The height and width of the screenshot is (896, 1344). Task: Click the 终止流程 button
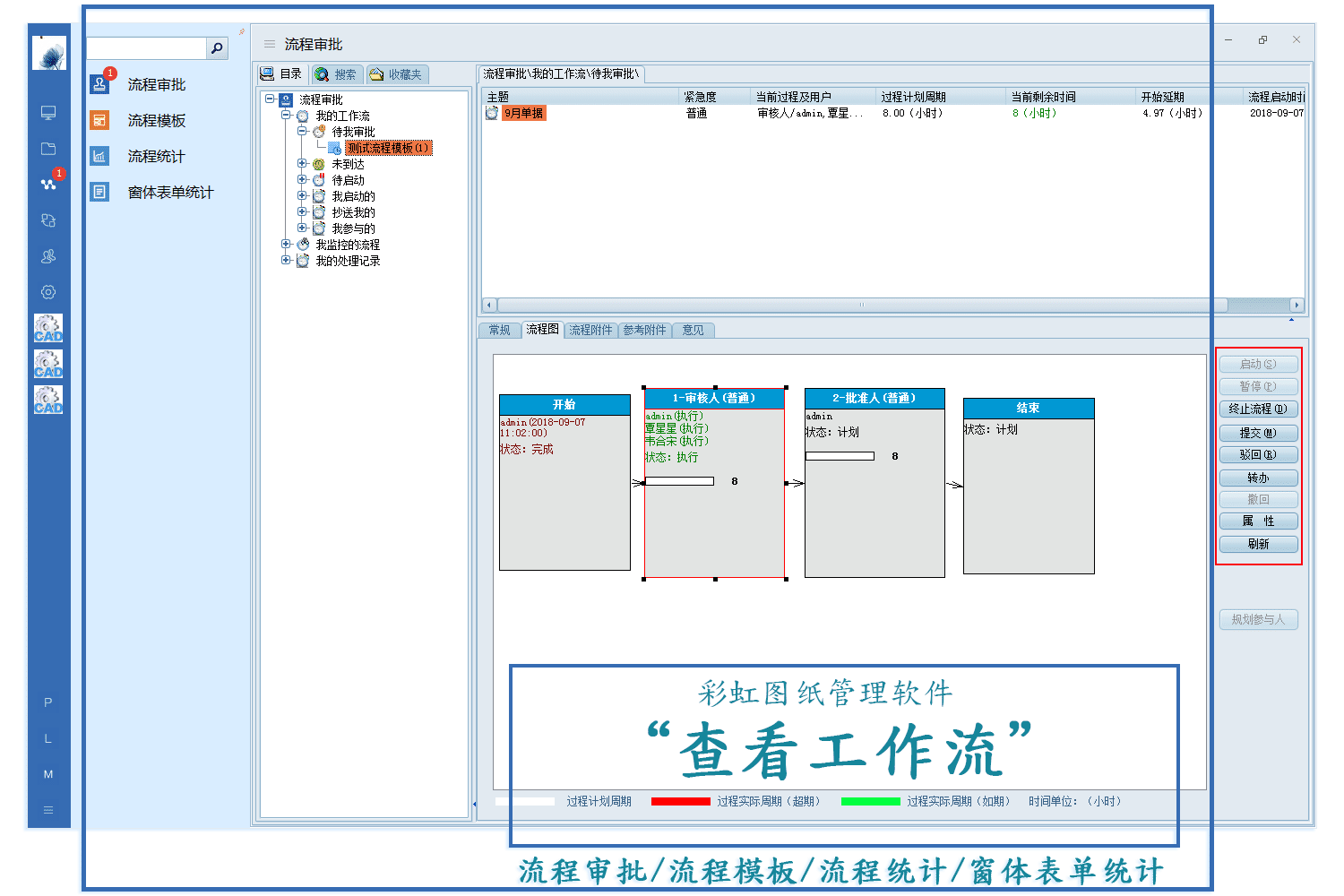[1258, 409]
